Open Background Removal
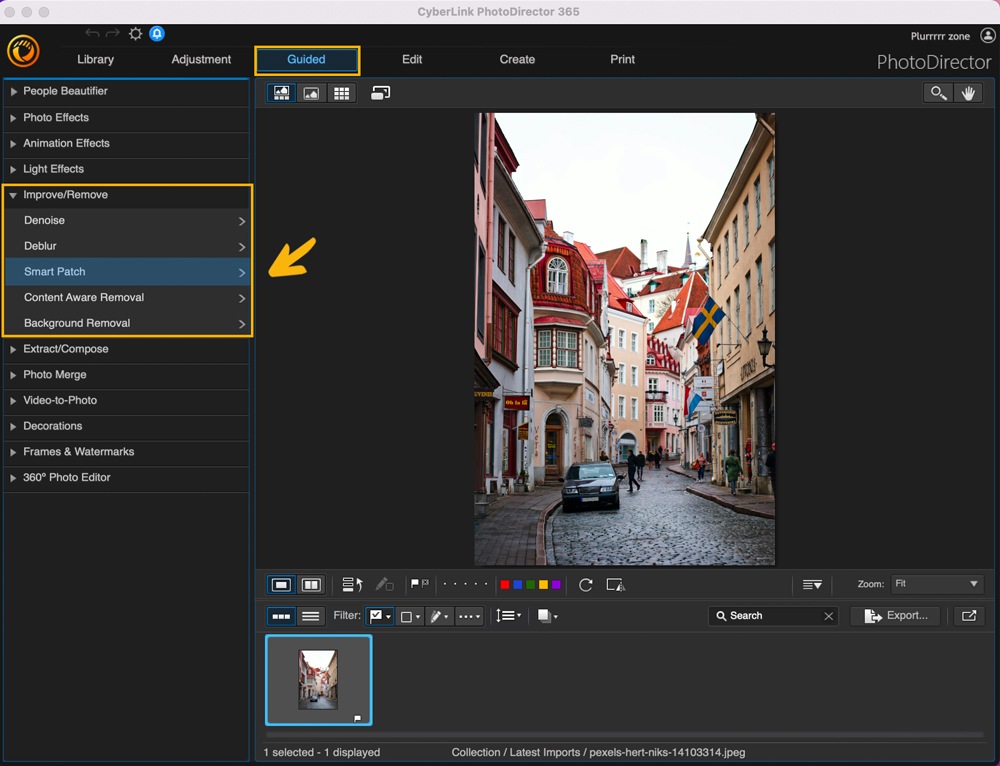 pos(126,323)
